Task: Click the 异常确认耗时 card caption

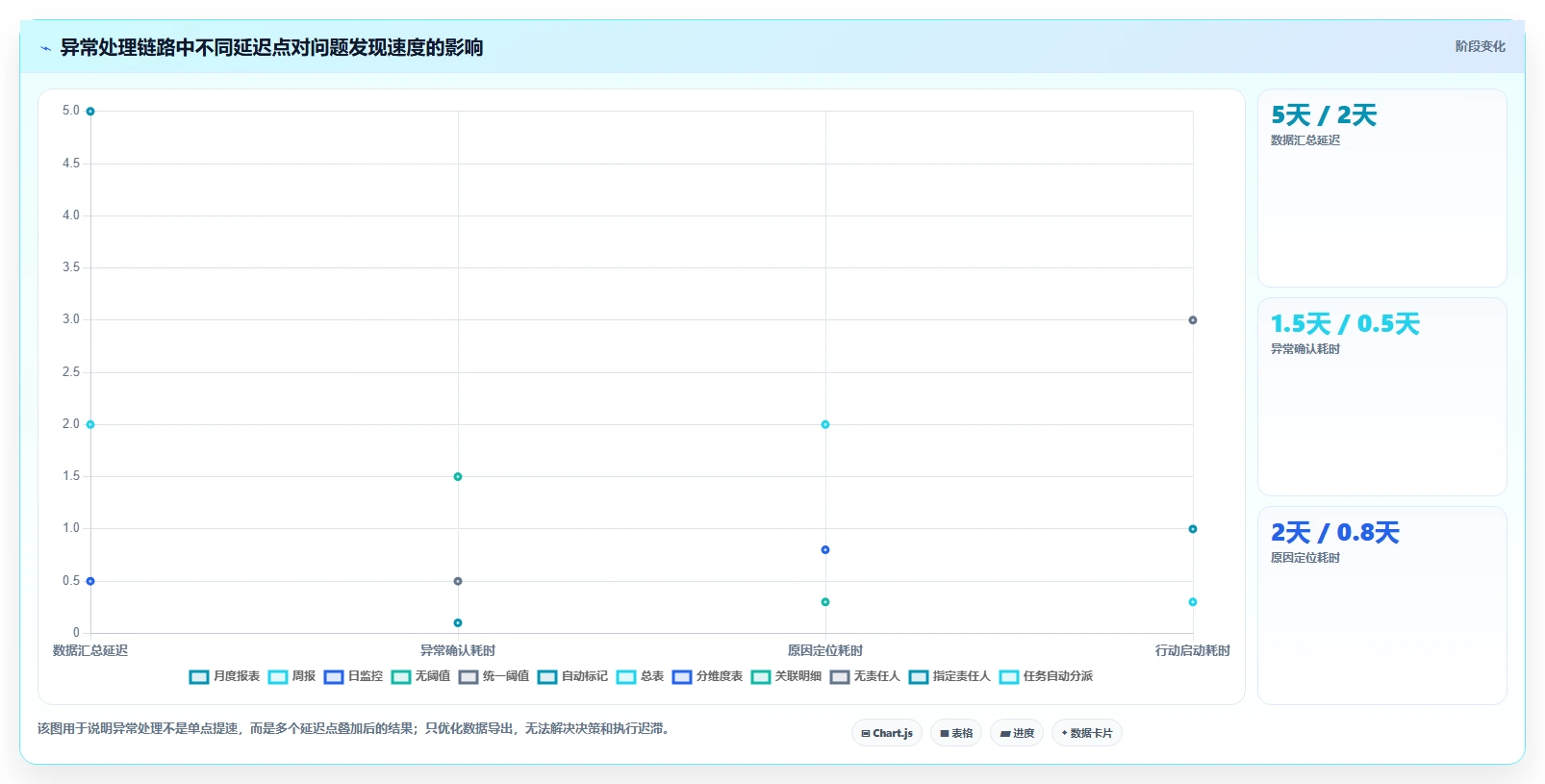Action: click(1305, 349)
